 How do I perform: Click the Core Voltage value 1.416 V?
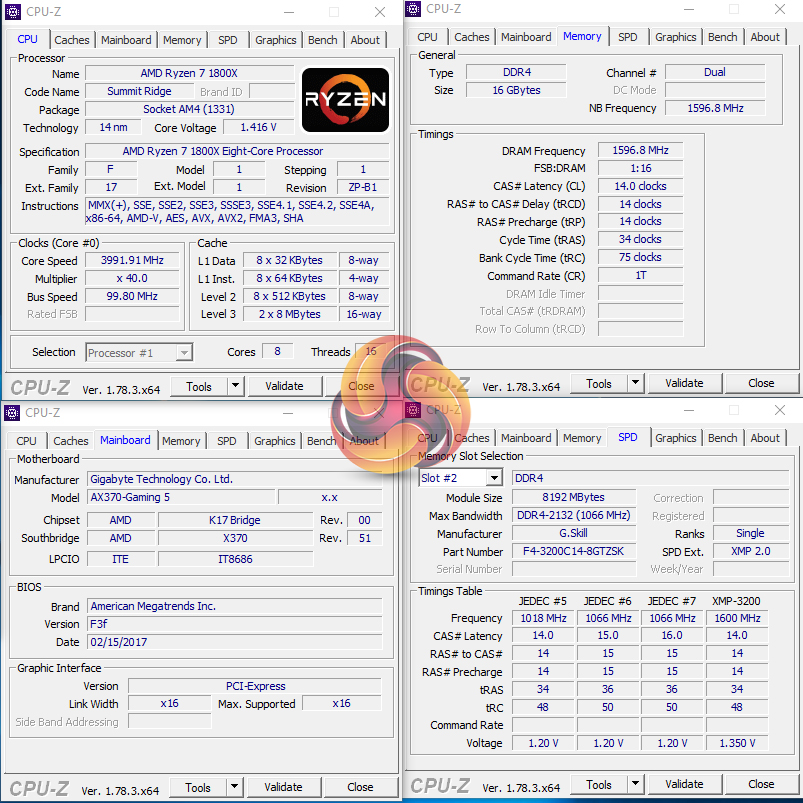coord(259,127)
